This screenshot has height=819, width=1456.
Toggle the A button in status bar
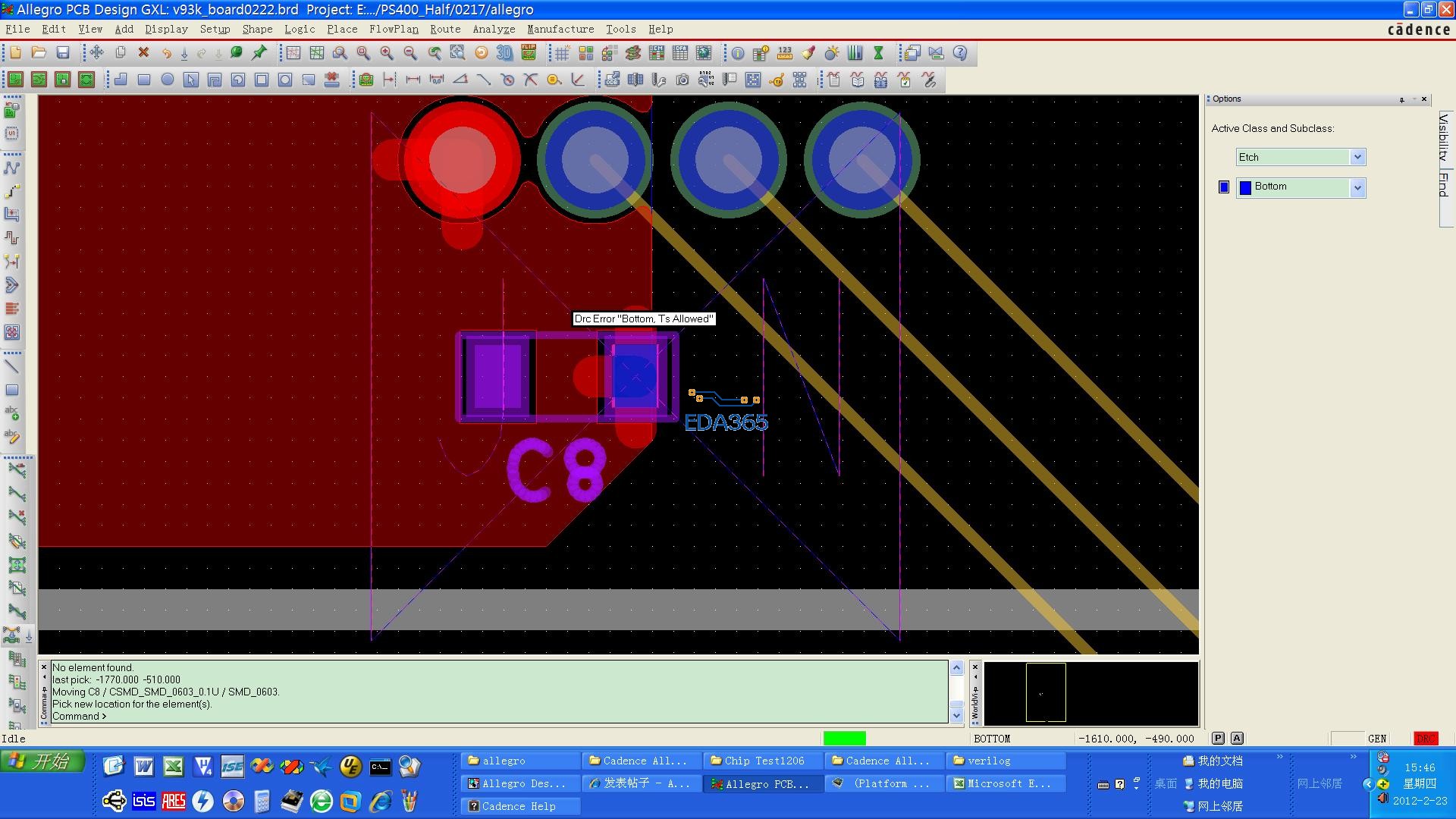[x=1237, y=738]
